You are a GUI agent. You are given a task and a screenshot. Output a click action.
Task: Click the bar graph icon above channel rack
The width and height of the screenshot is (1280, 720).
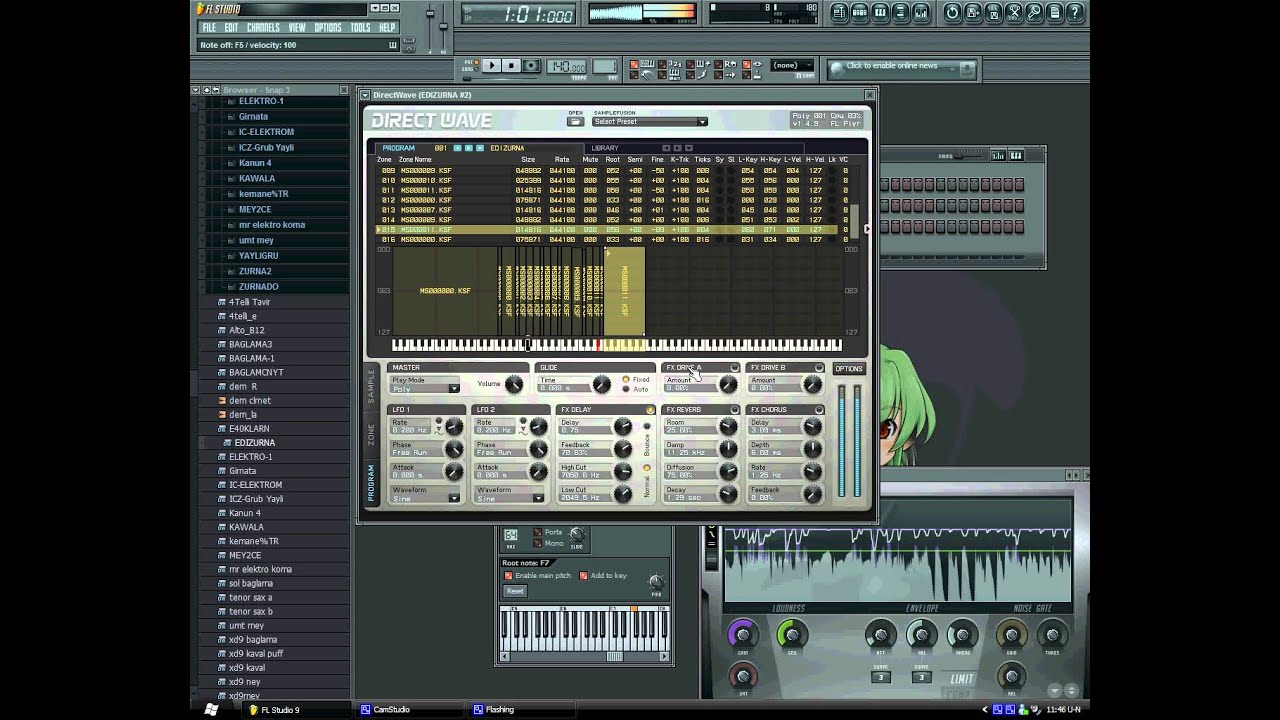998,155
